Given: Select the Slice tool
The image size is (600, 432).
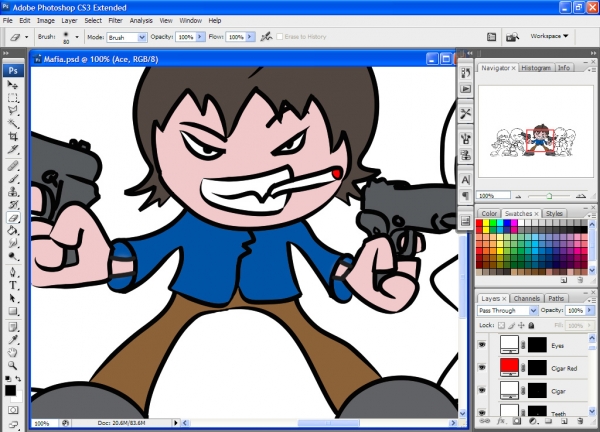Looking at the screenshot, I should point(13,149).
